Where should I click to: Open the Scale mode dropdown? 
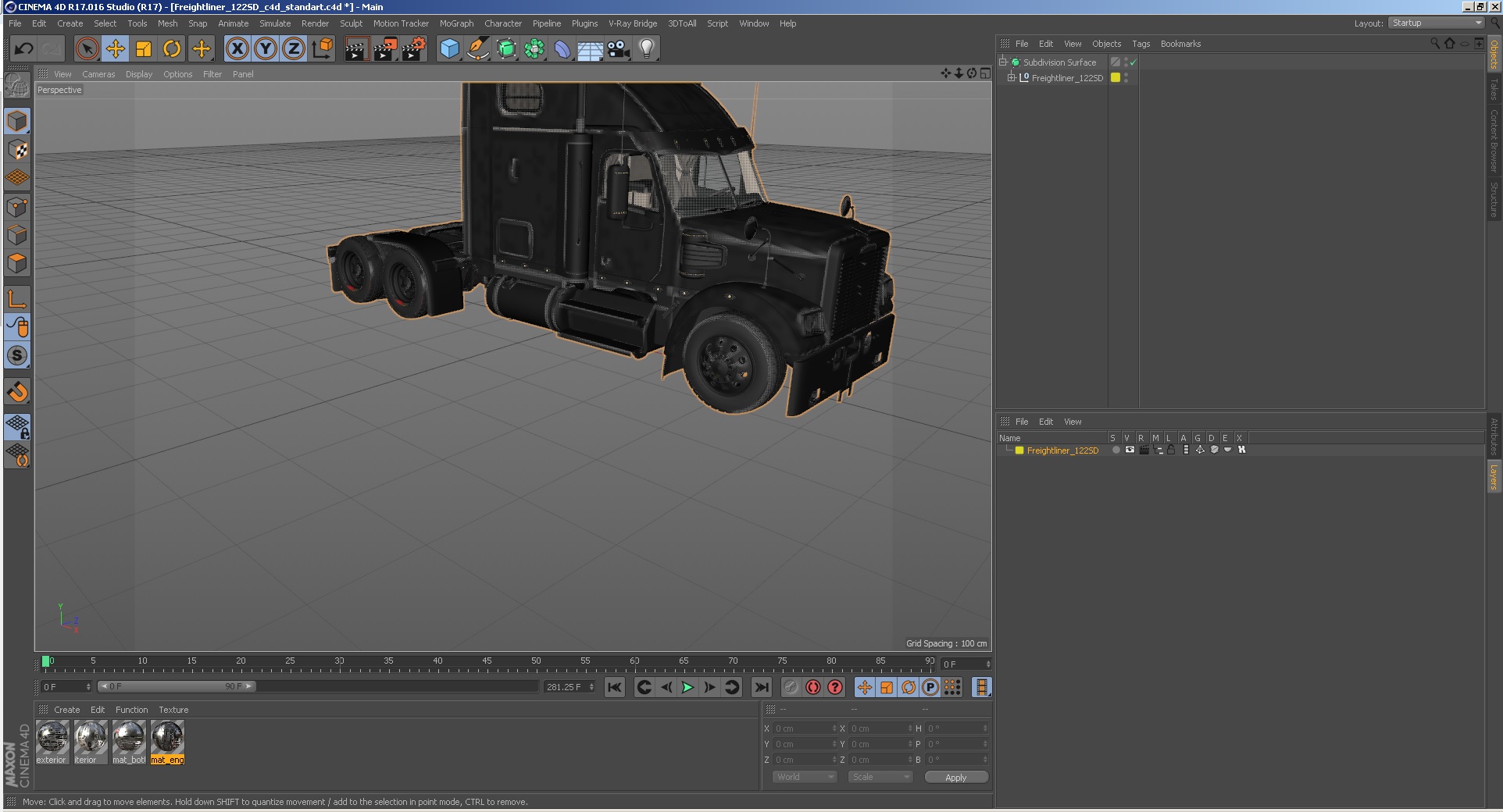tap(880, 777)
